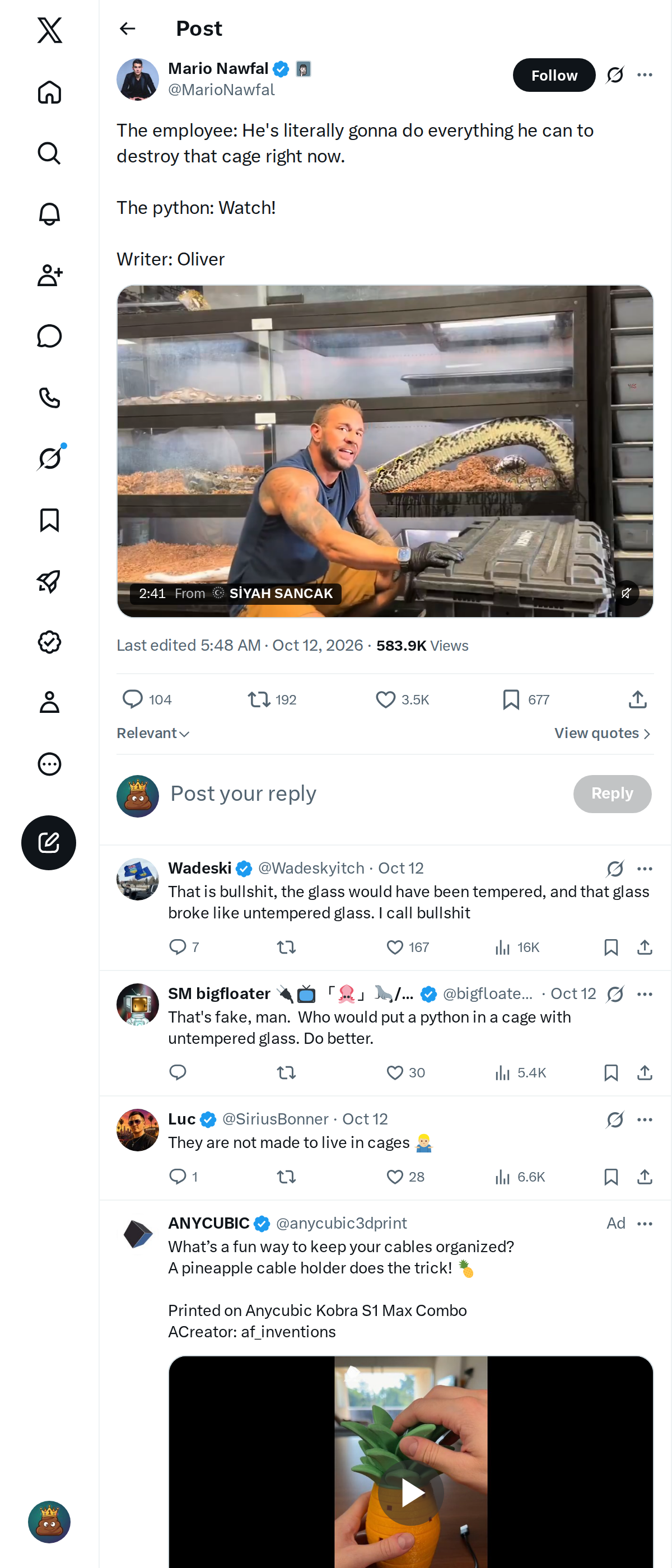Open more options on Mario Nawfal's post
The height and width of the screenshot is (1568, 672).
click(645, 75)
